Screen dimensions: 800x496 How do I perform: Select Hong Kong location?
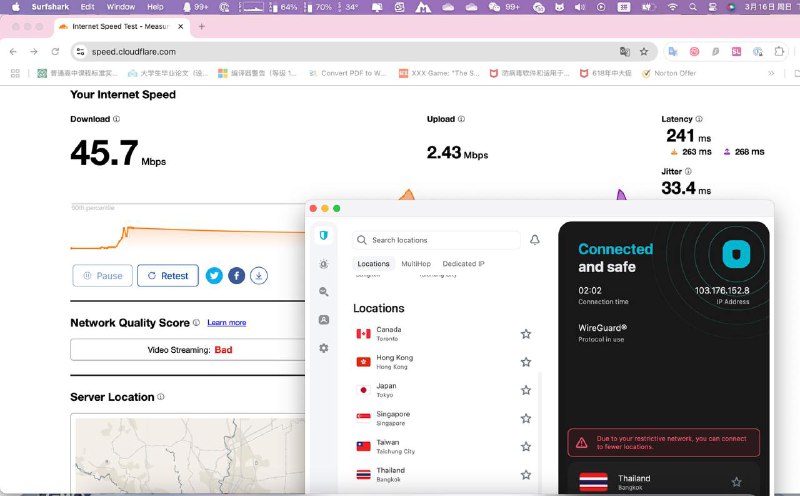tap(443, 362)
